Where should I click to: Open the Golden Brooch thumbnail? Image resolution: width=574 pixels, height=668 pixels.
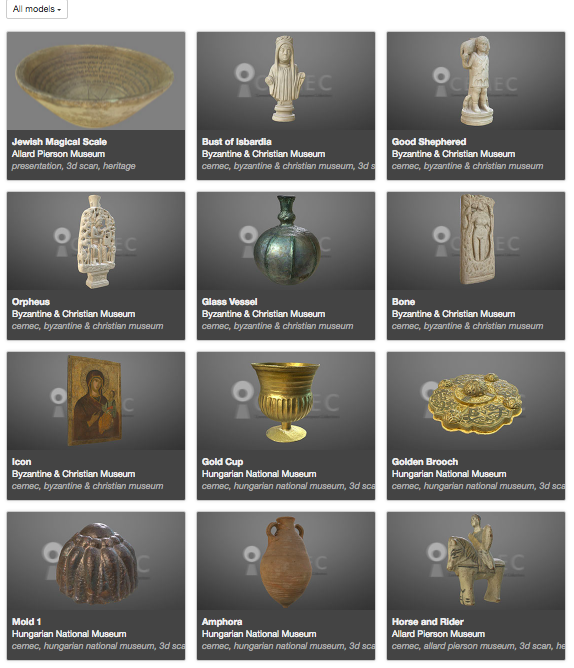click(x=476, y=401)
